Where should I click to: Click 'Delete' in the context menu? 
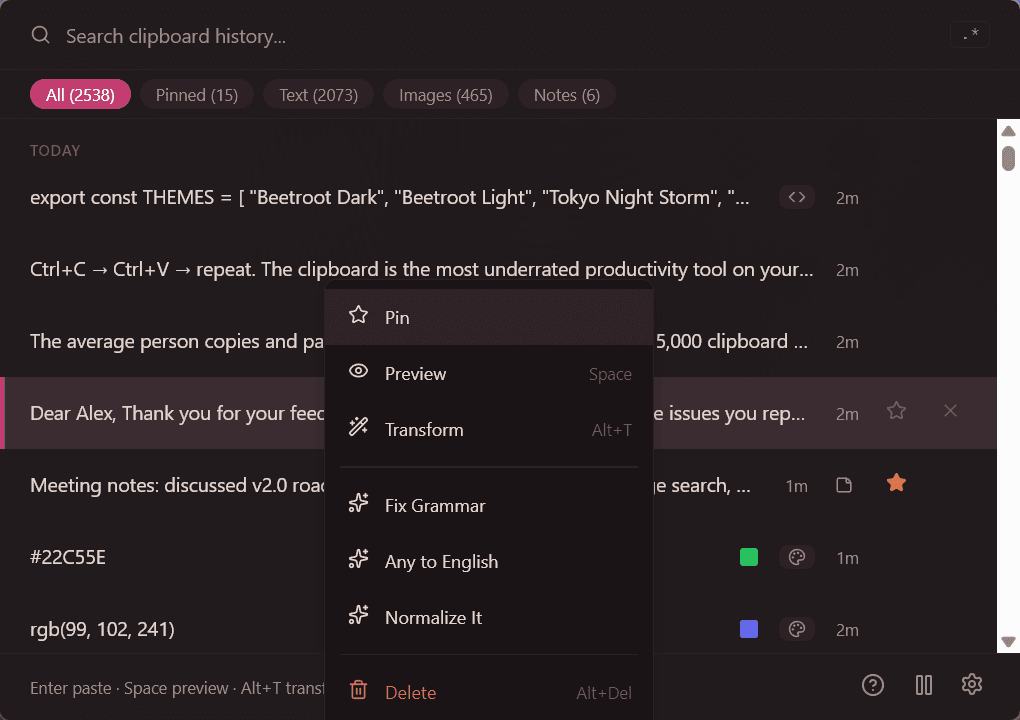pos(410,691)
